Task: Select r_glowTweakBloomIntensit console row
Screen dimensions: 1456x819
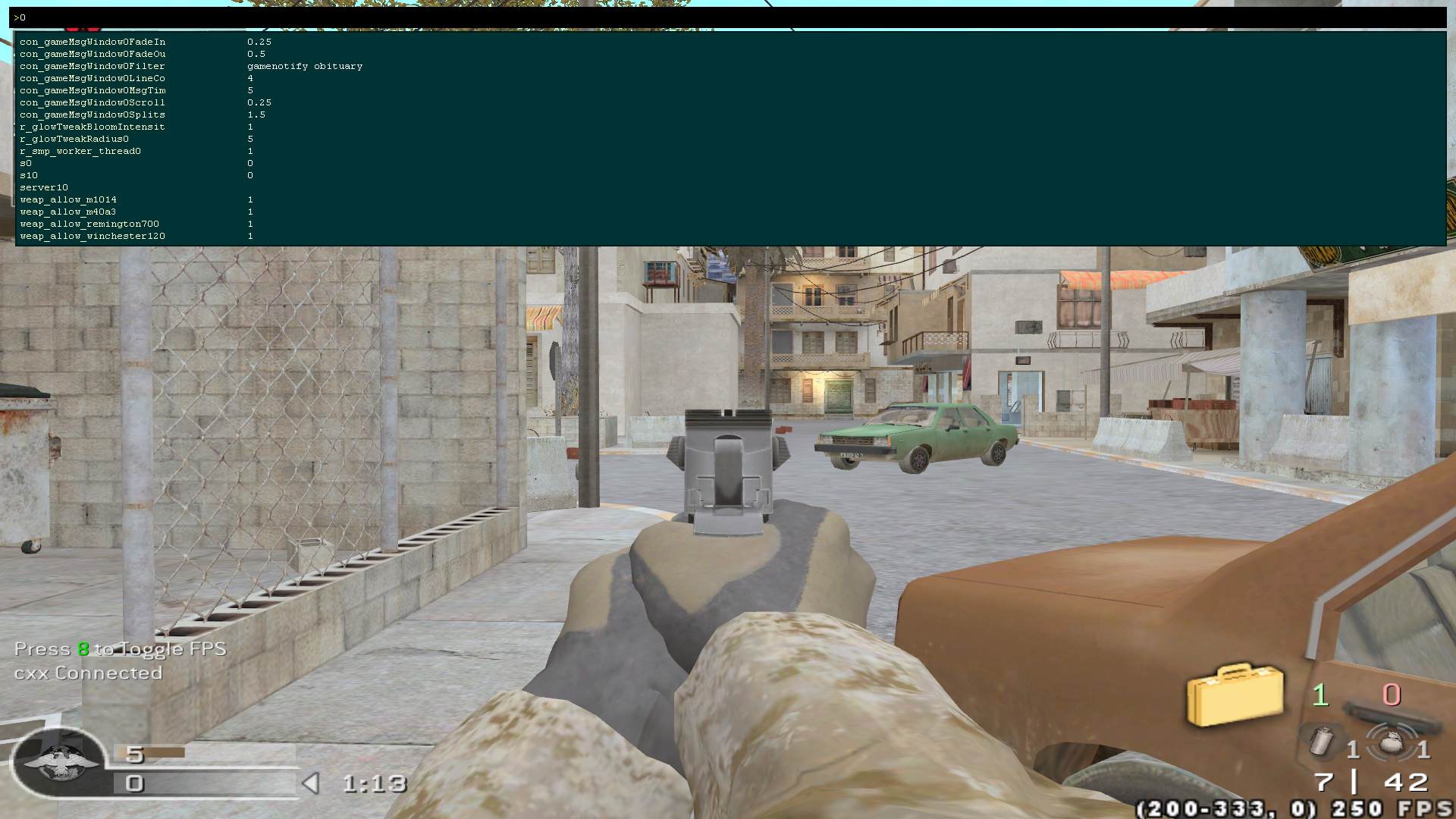Action: [136, 127]
